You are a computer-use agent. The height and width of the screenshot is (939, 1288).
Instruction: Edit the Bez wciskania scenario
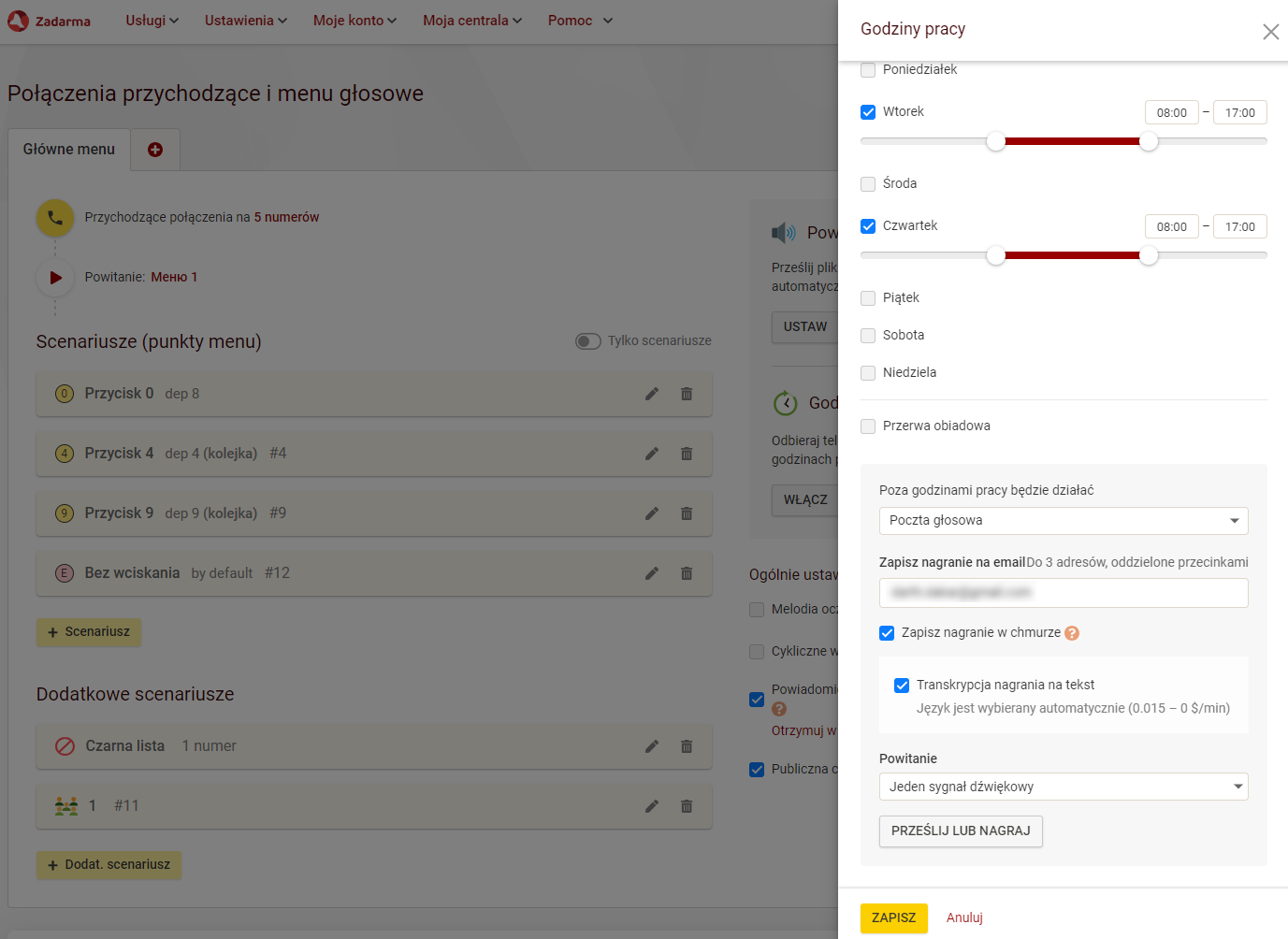[652, 573]
